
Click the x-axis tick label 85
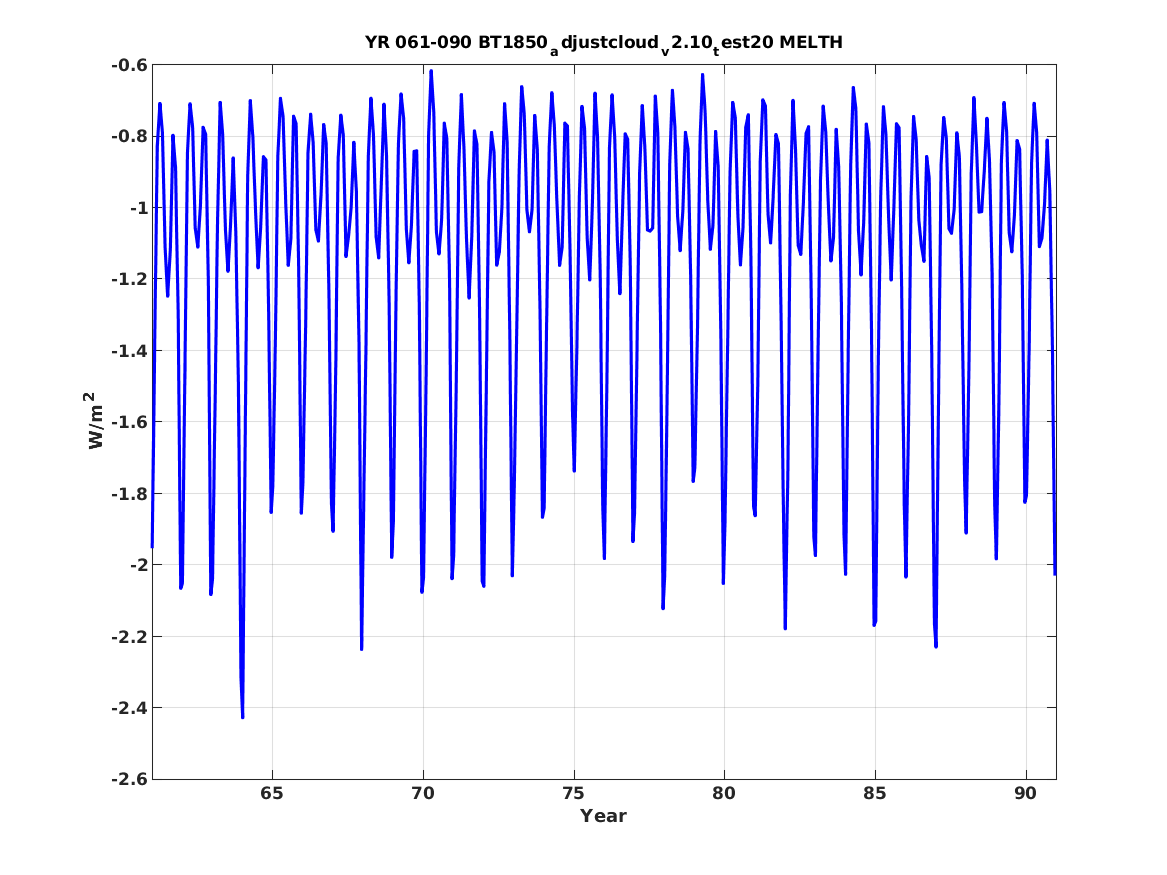(x=875, y=793)
